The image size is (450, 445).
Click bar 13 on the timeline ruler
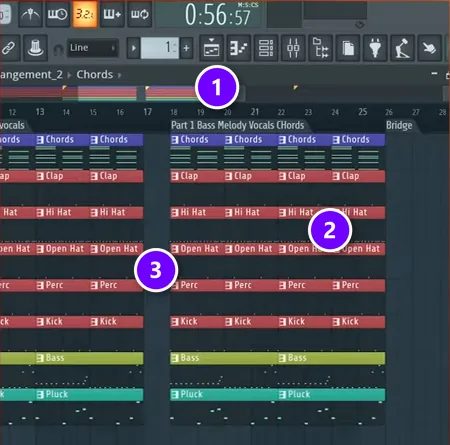[x=40, y=112]
